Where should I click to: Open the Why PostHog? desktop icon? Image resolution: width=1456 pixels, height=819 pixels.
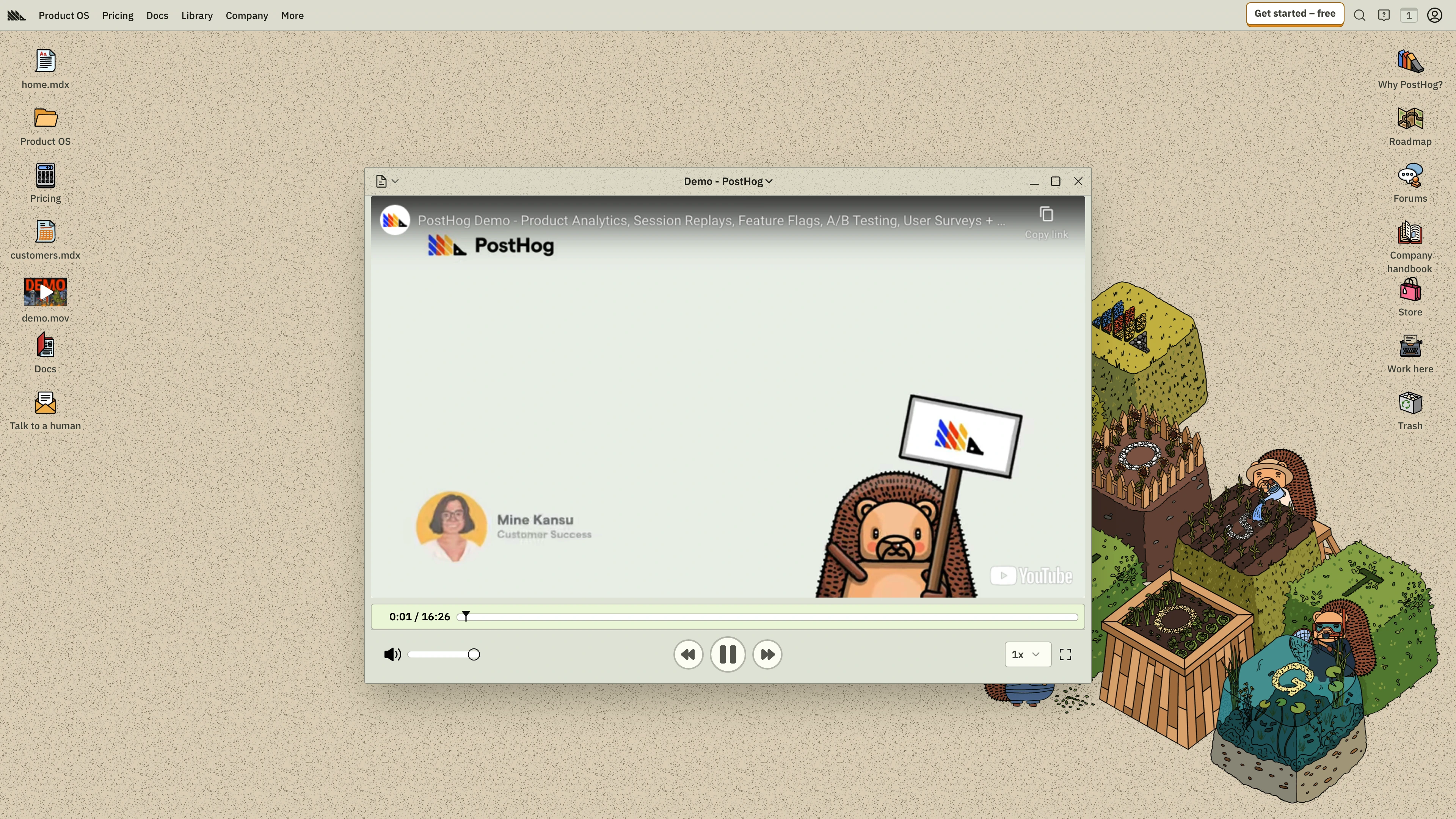[1410, 61]
